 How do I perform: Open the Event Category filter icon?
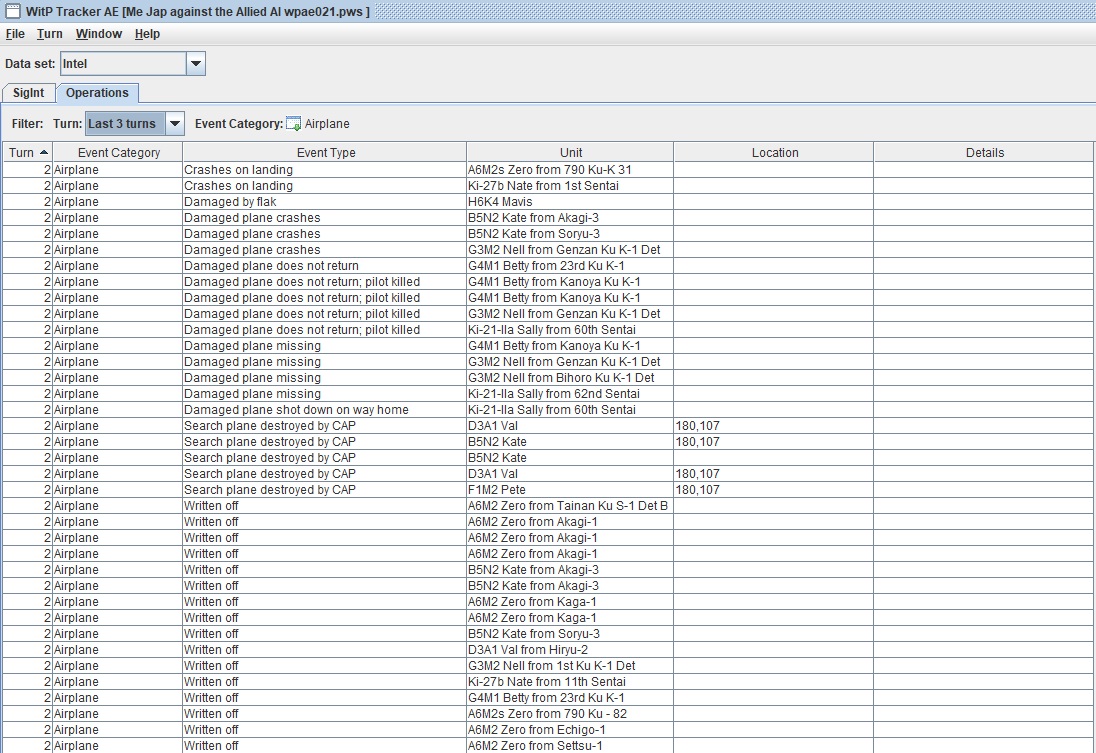[x=294, y=124]
